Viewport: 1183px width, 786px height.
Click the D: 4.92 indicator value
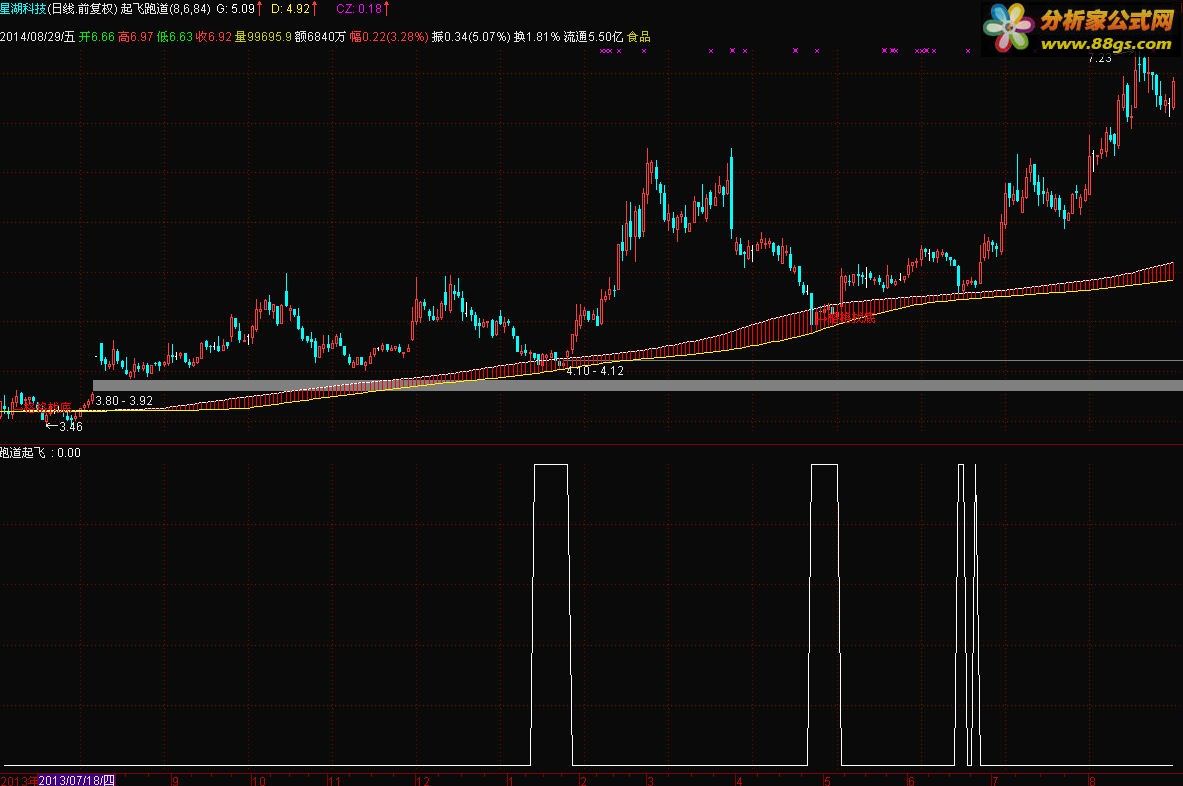[x=294, y=9]
